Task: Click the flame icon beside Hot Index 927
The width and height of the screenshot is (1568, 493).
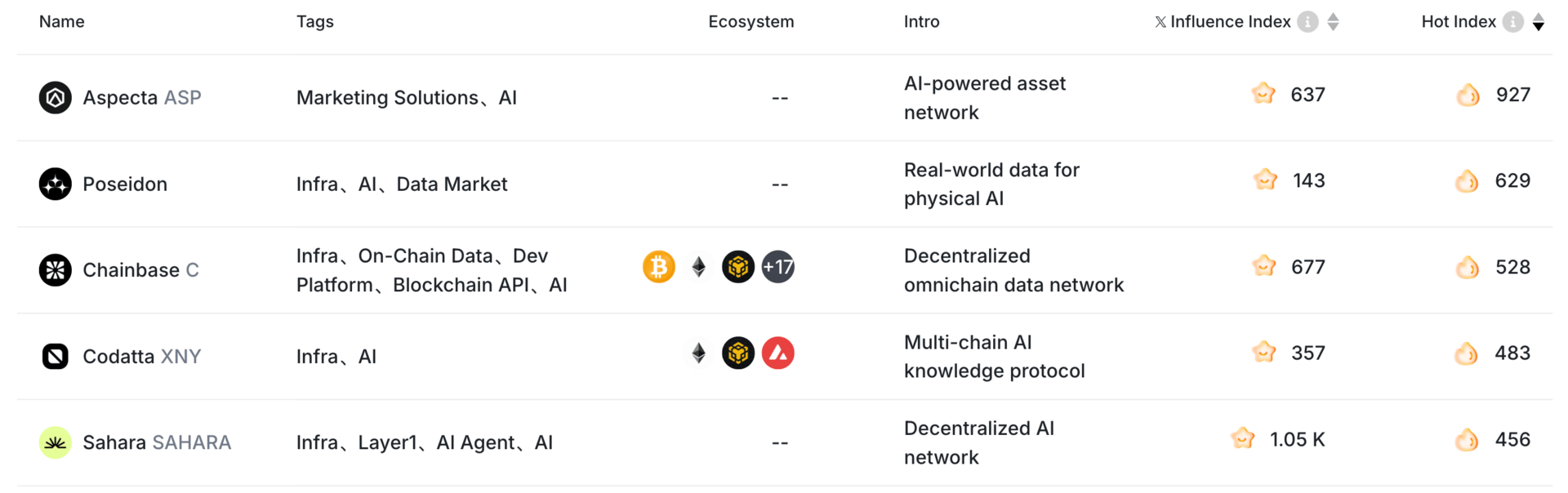Action: pos(1468,95)
